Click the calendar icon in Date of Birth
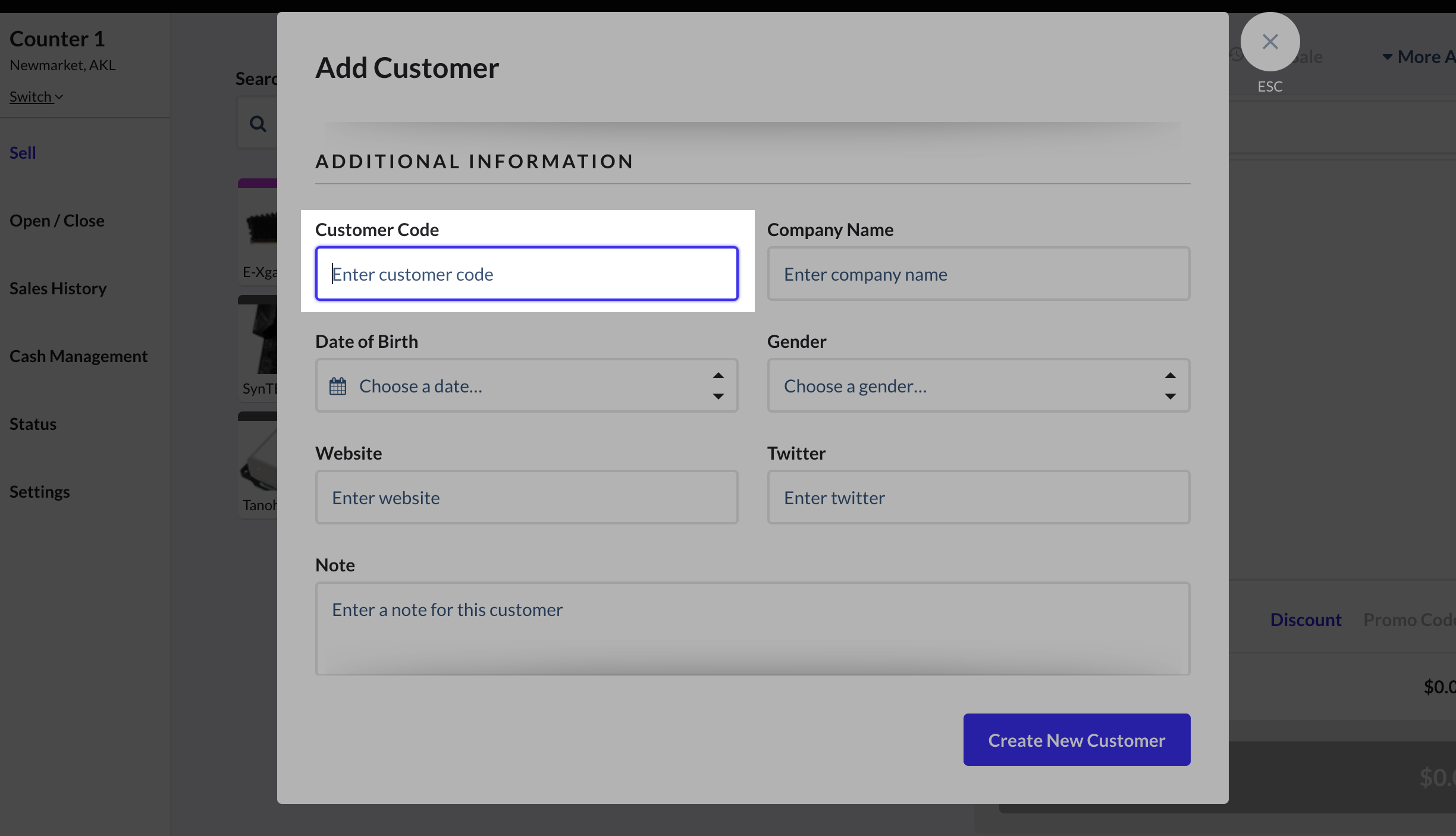Viewport: 1456px width, 836px height. 338,386
